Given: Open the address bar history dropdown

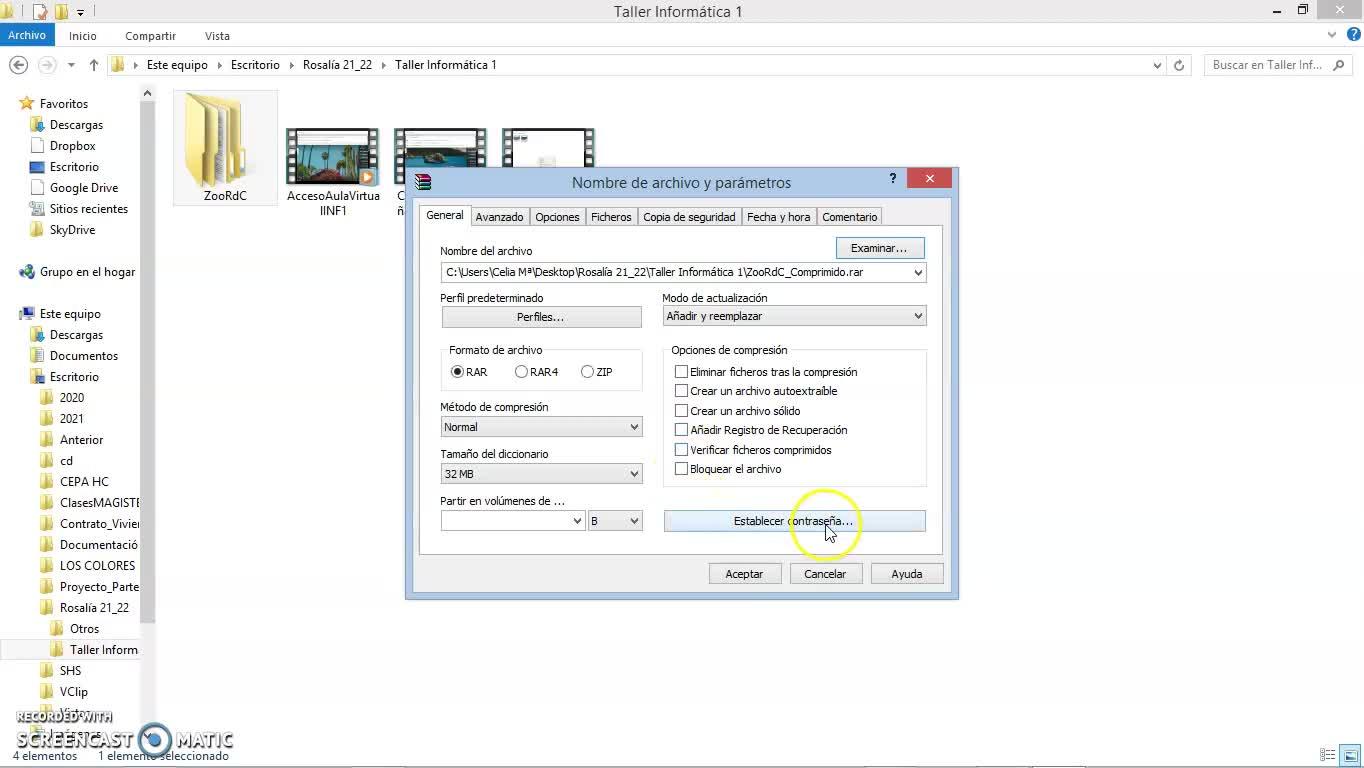Looking at the screenshot, I should tap(1157, 65).
